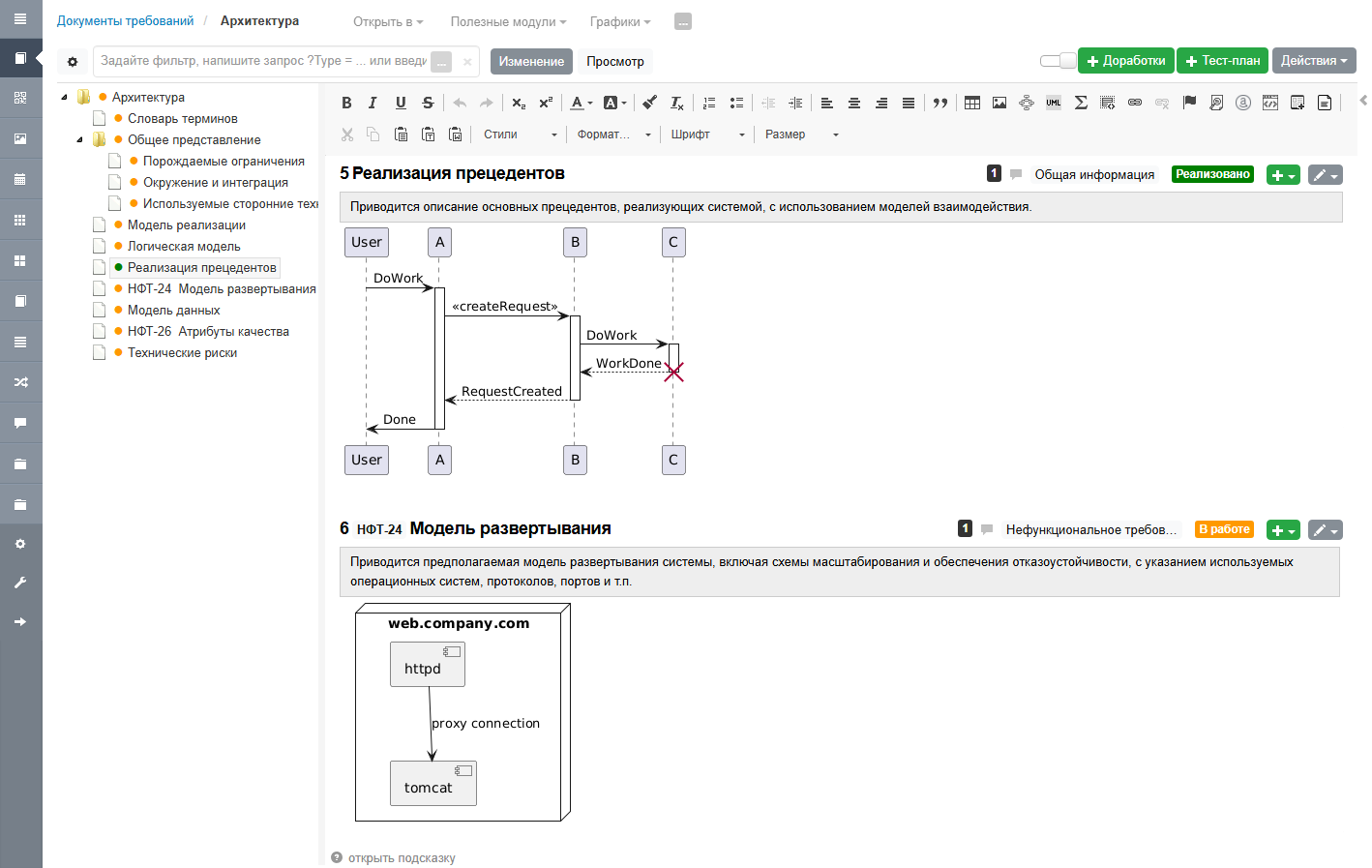Screen dimensions: 1372x868
Task: Expand the Полезные модули menu
Action: coord(508,21)
